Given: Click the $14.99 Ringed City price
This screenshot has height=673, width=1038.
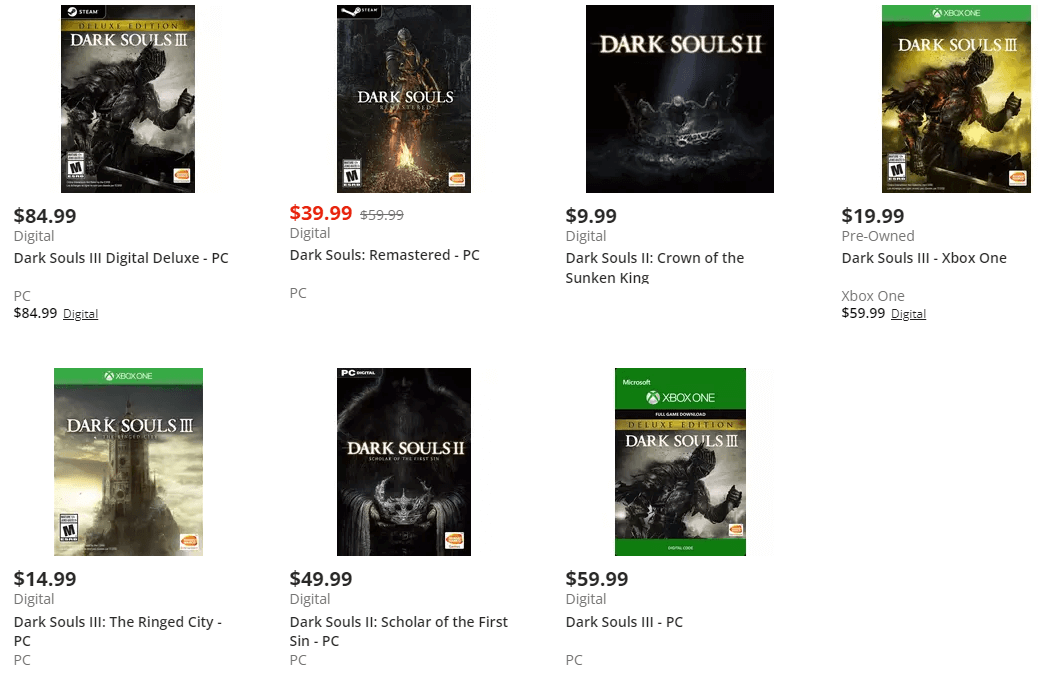Looking at the screenshot, I should [45, 579].
